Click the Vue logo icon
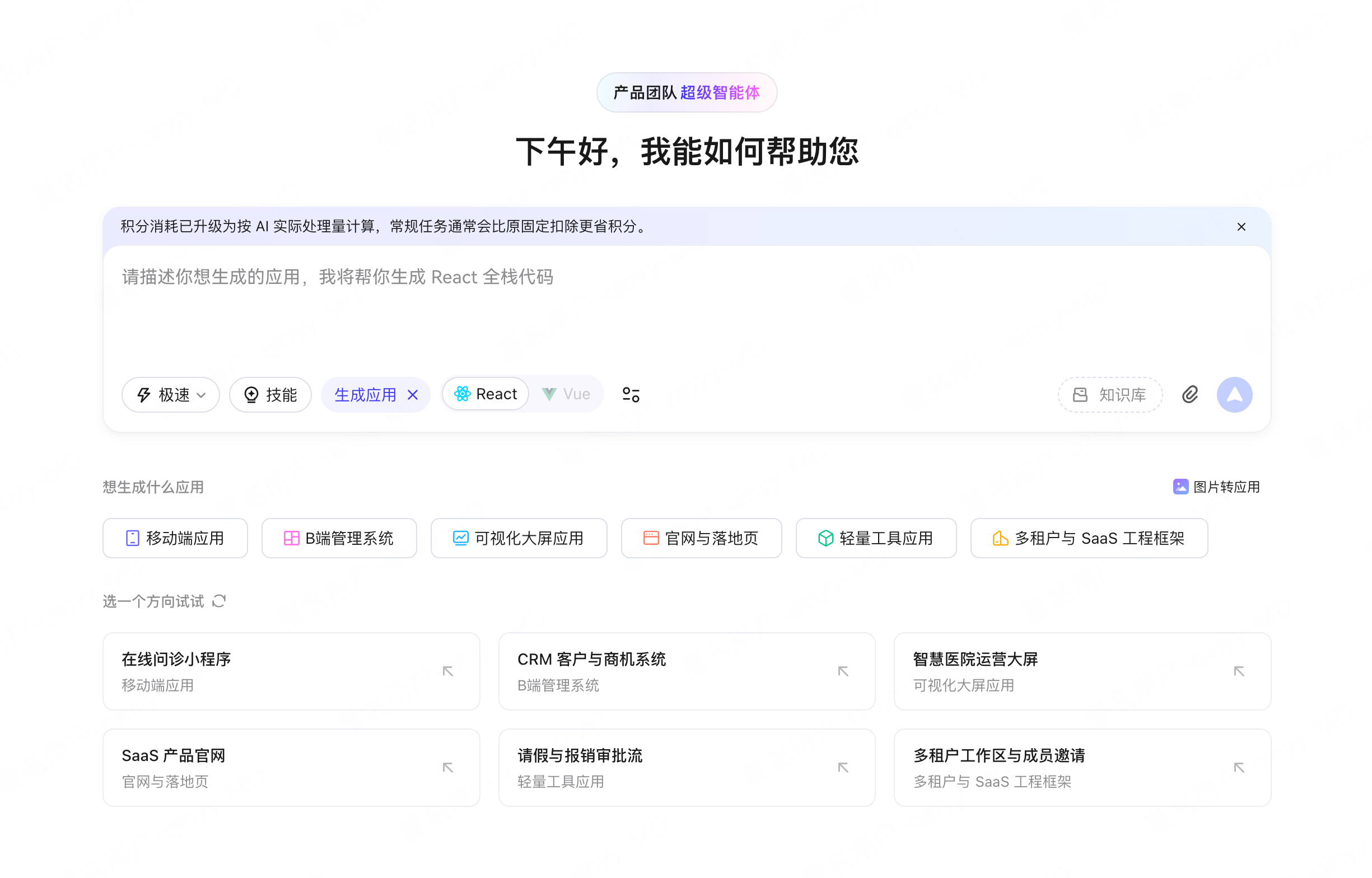The width and height of the screenshot is (1372, 878). pyautogui.click(x=549, y=394)
